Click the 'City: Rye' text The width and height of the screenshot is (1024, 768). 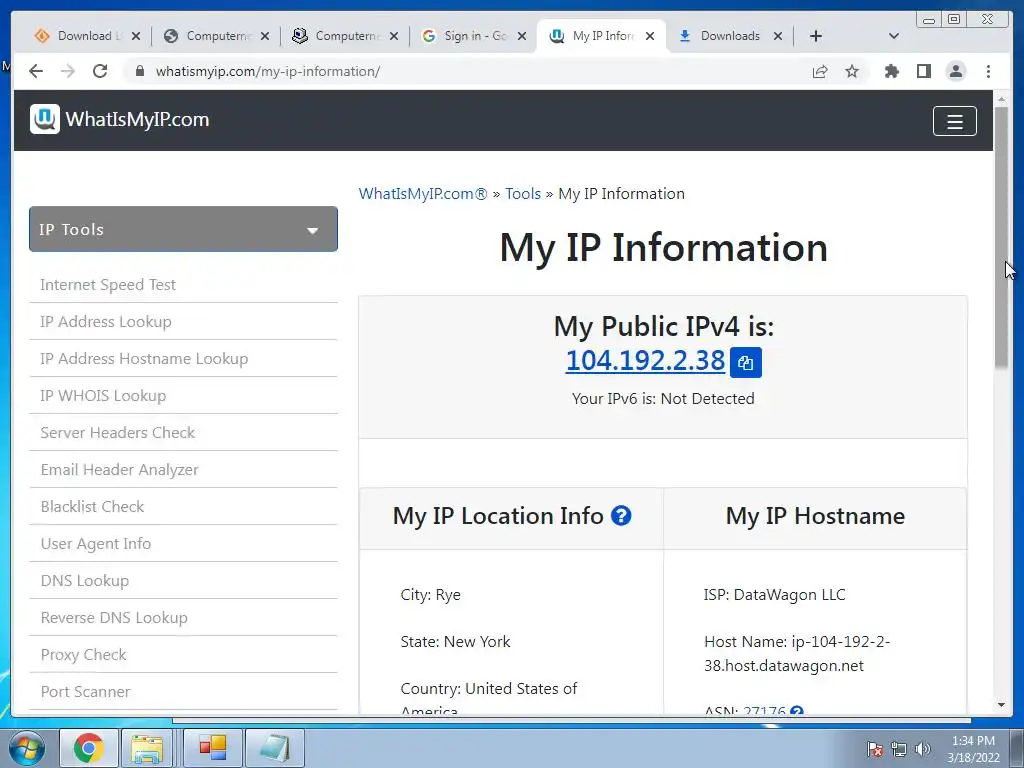click(x=430, y=595)
